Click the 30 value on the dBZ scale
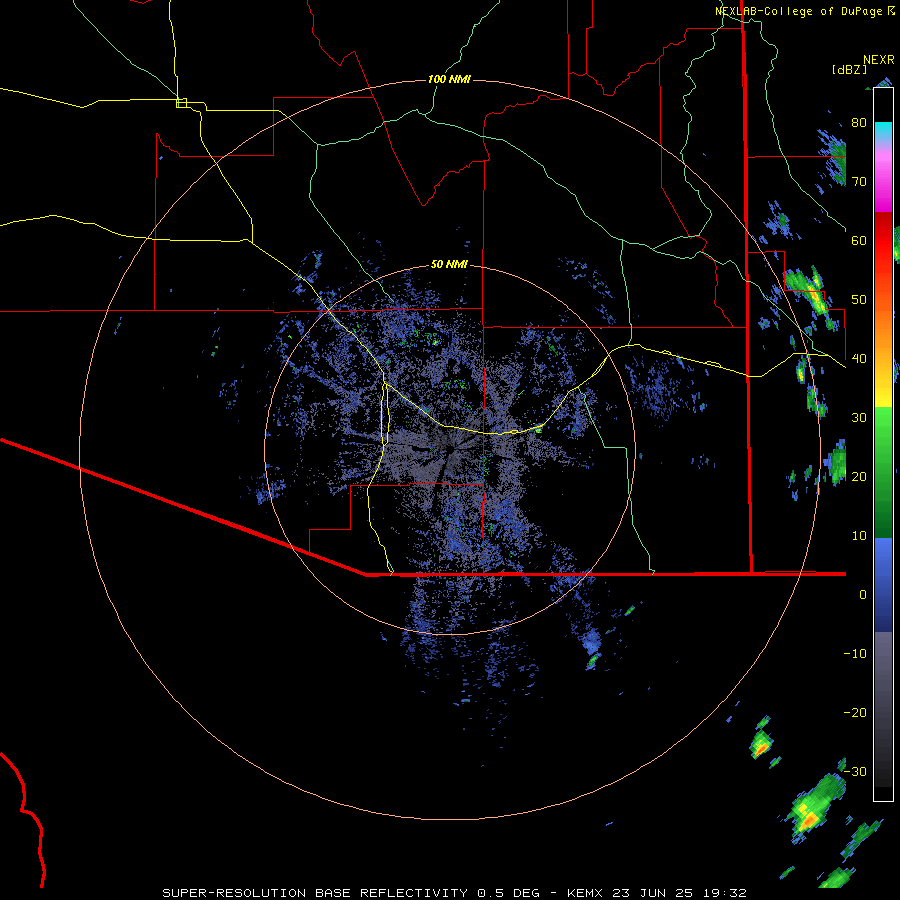Viewport: 900px width, 900px height. click(859, 417)
